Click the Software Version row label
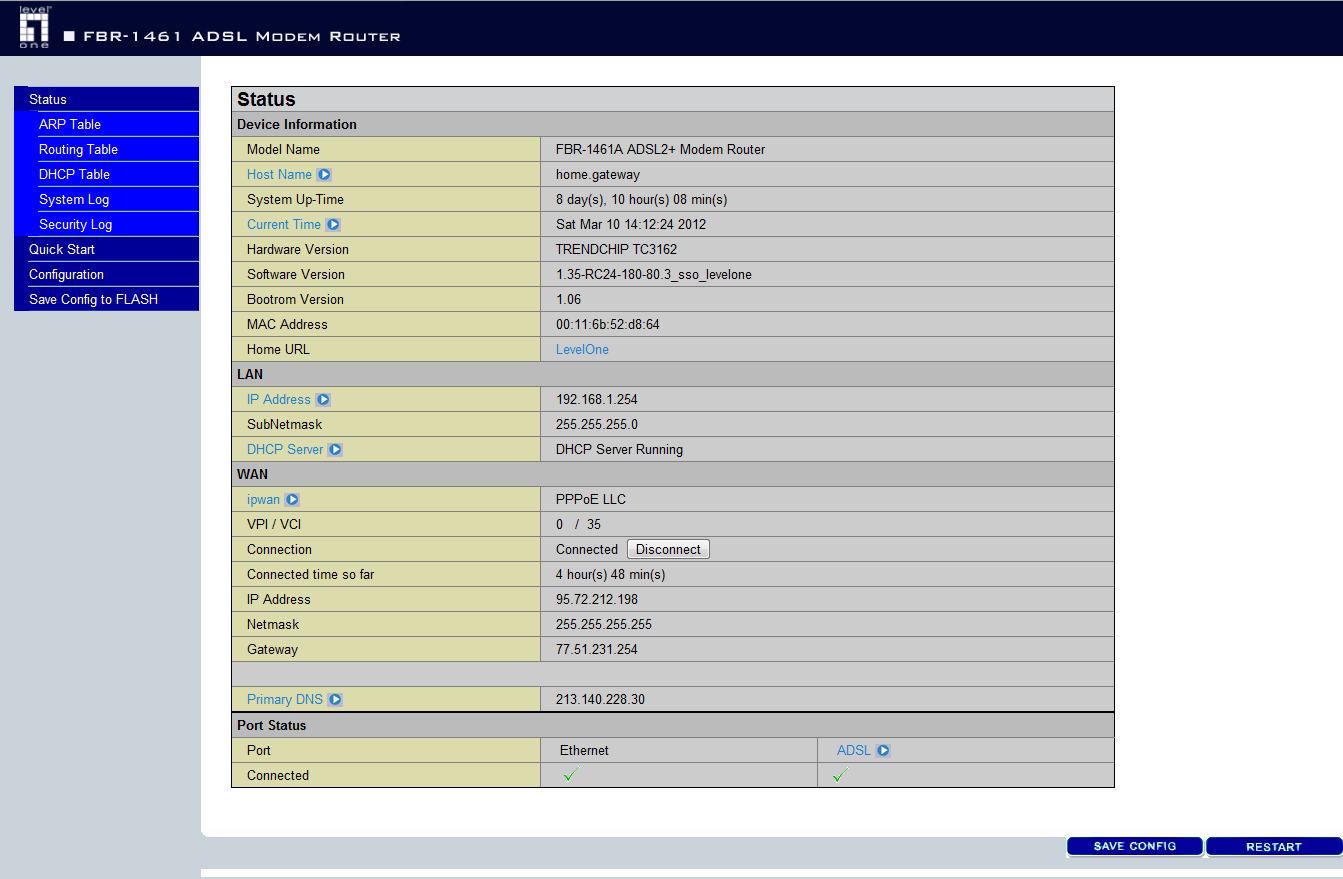This screenshot has height=879, width=1343. coord(296,275)
